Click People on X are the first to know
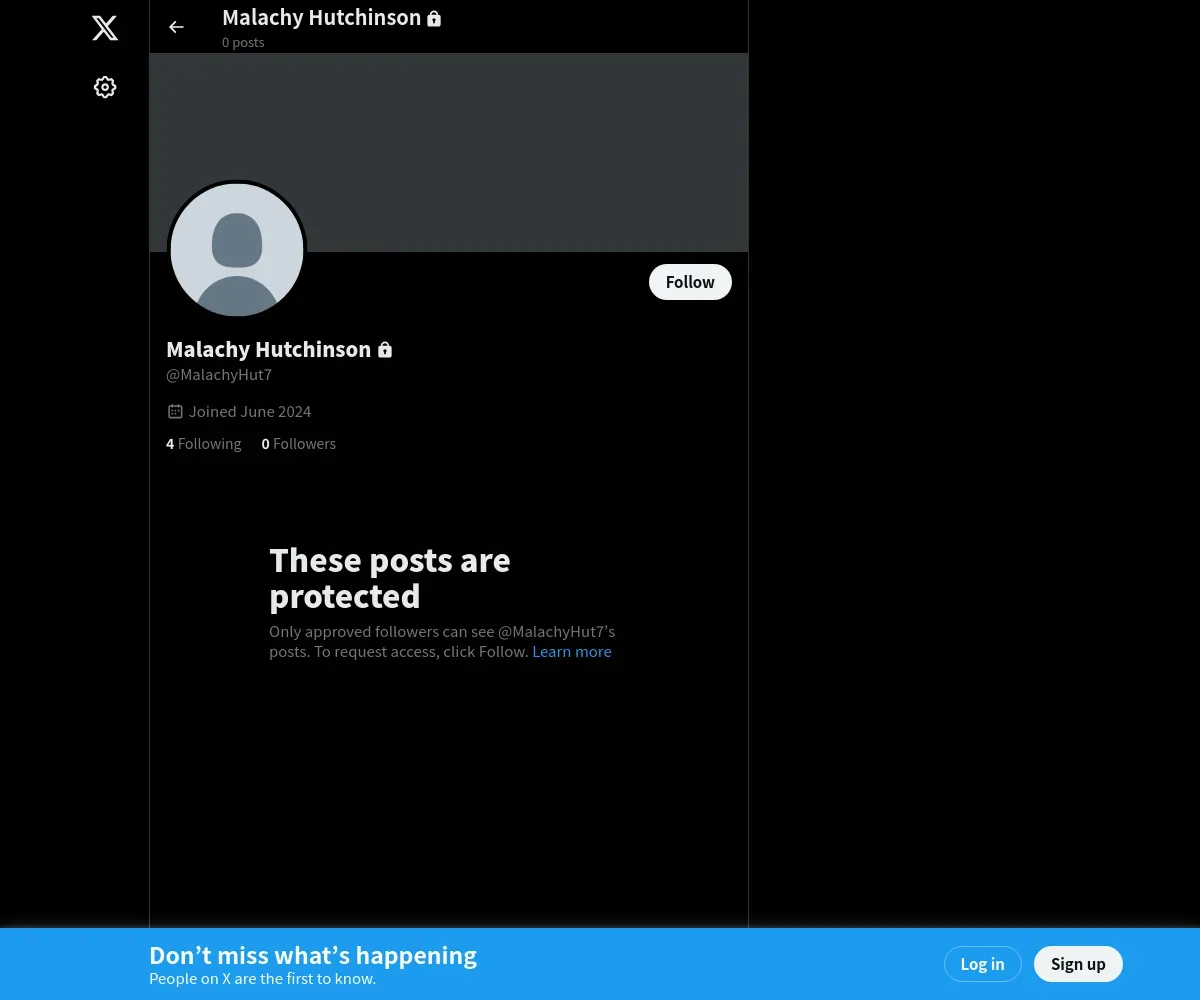Image resolution: width=1200 pixels, height=1000 pixels. [x=262, y=979]
